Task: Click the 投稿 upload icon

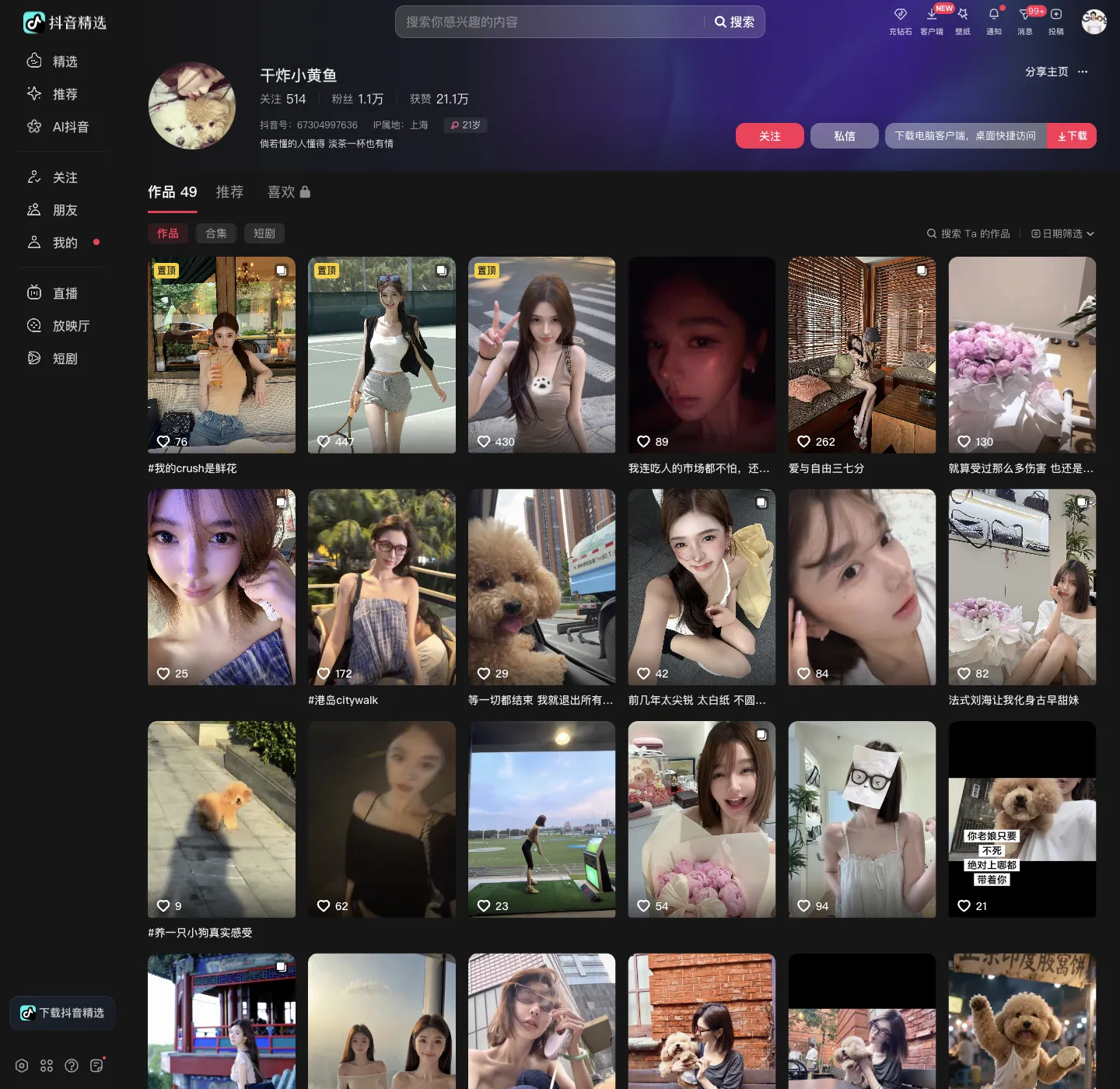Action: [x=1055, y=21]
